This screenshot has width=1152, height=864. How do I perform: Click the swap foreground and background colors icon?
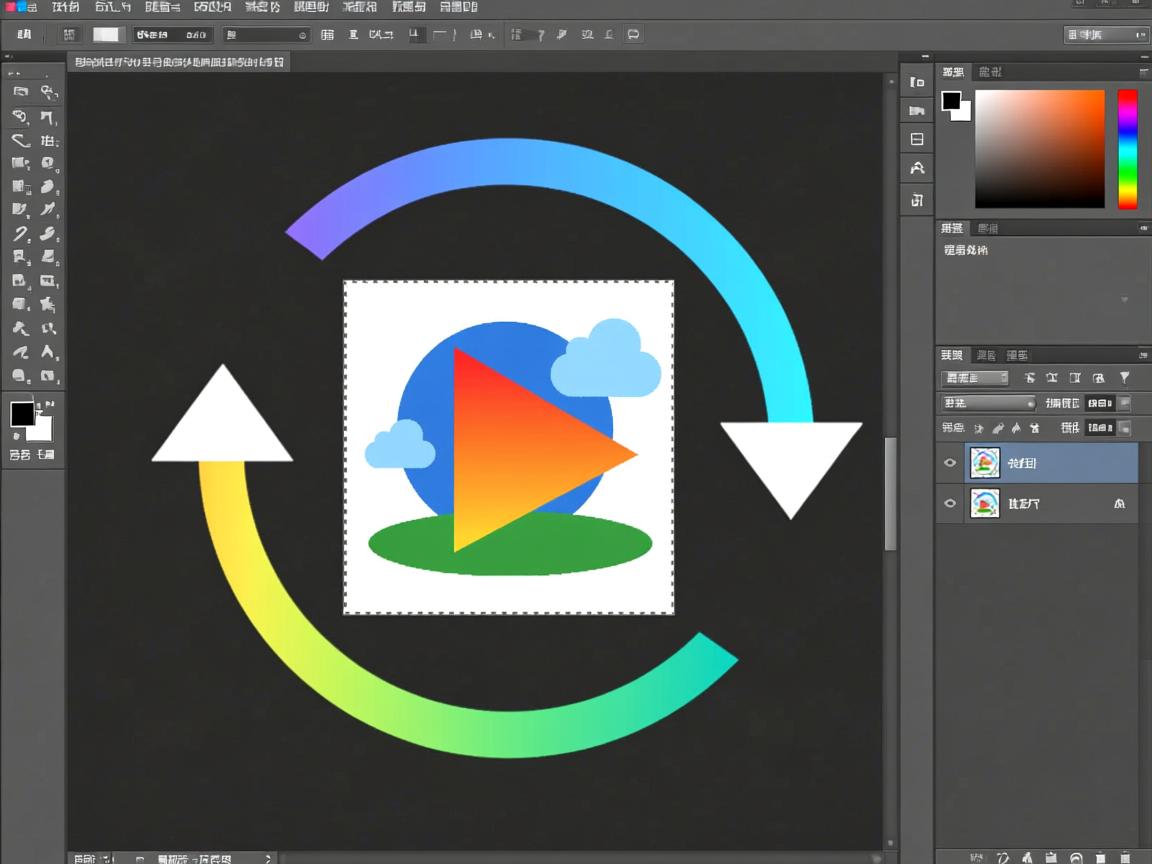(x=48, y=403)
